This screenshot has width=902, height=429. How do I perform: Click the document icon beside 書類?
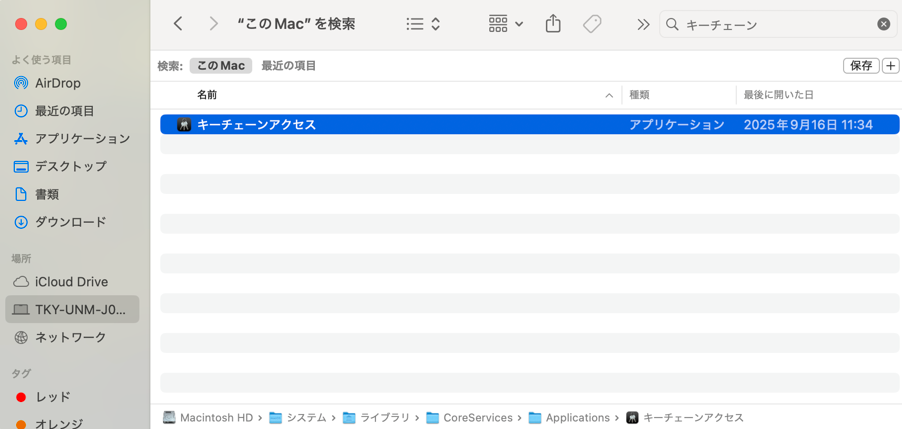pos(21,194)
